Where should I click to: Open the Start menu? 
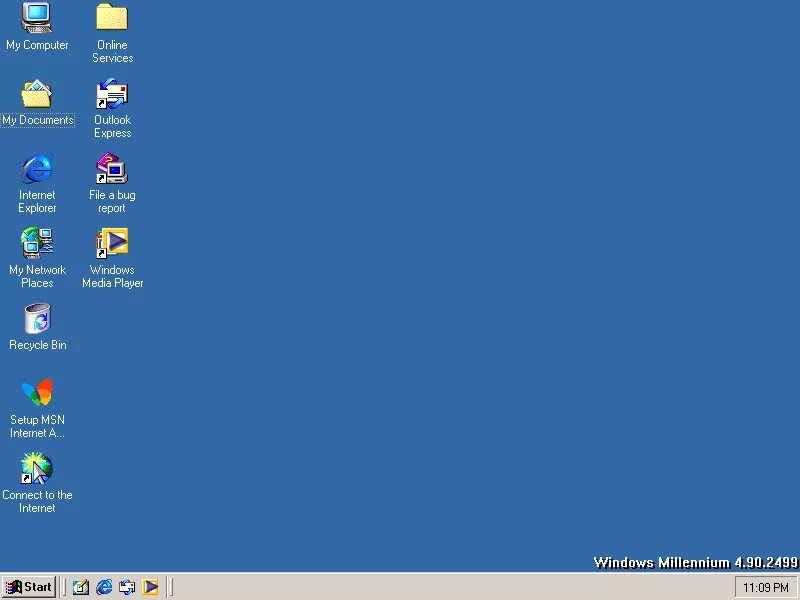[x=29, y=587]
